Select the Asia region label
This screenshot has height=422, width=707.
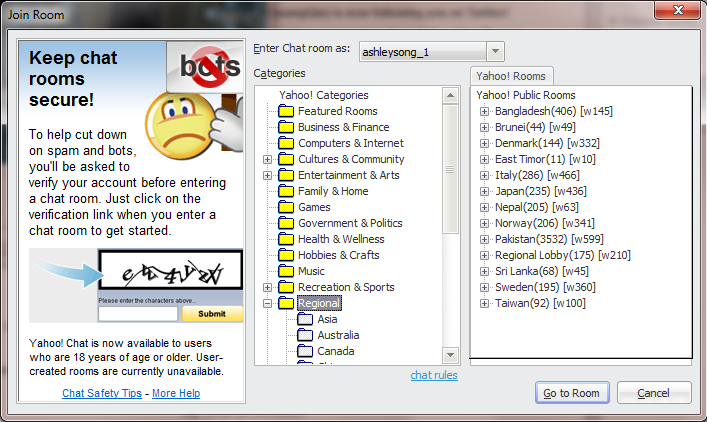coord(327,319)
